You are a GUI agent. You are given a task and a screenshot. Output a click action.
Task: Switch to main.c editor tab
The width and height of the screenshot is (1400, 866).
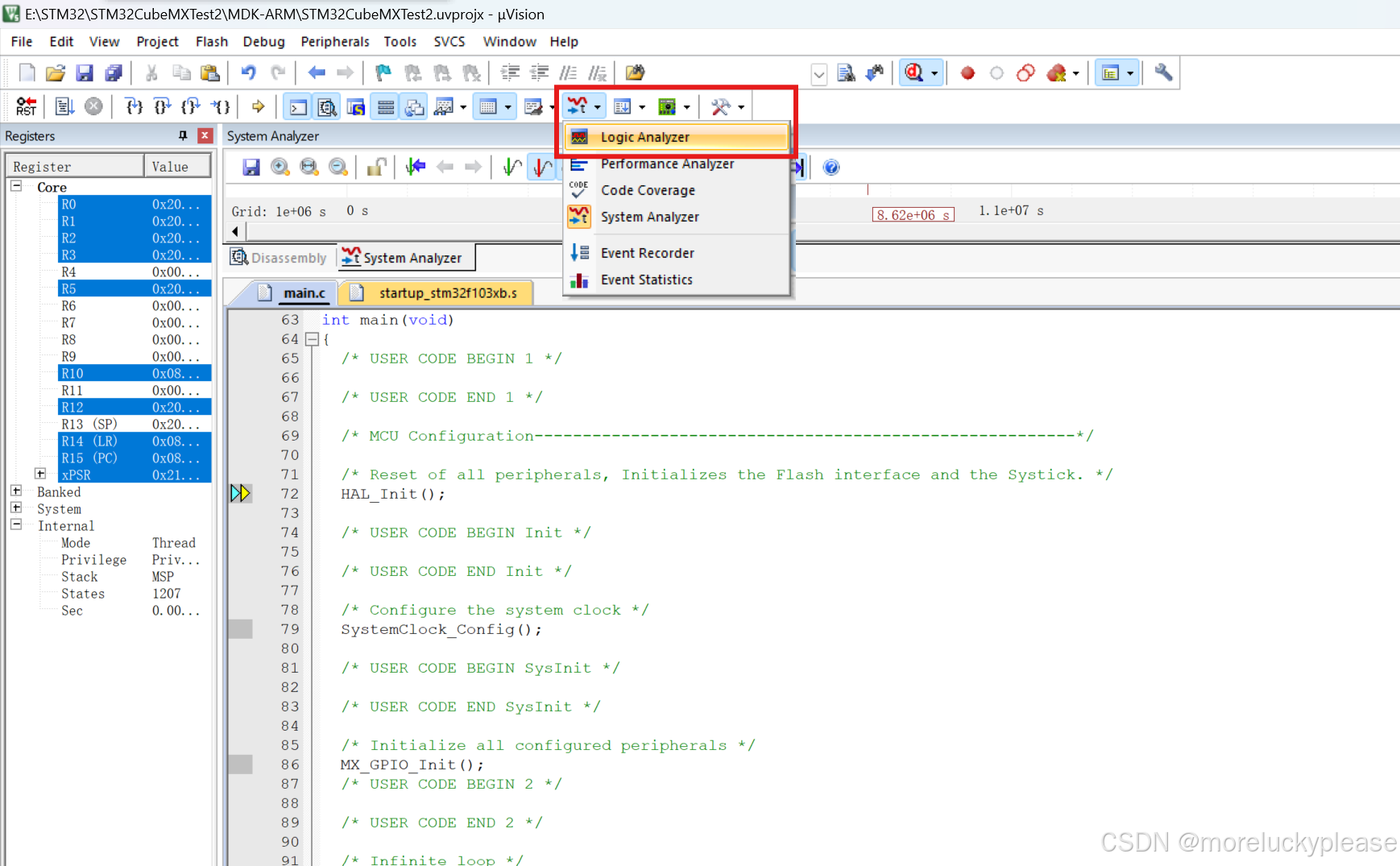click(x=293, y=292)
